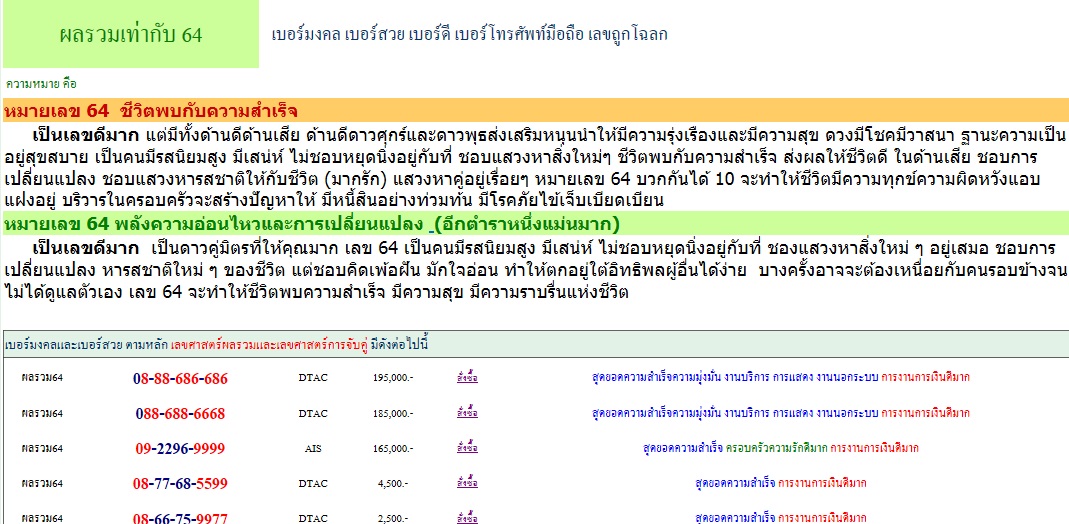Select the phone number 09-2296-9999

[181, 449]
